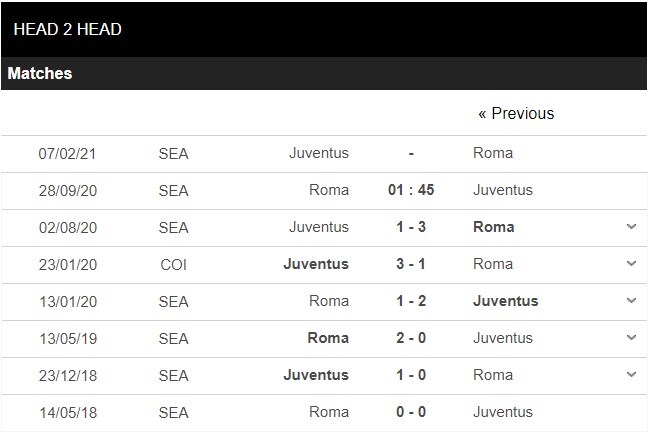Expand the 02/08/20 Juventus 1 - 3 Roma match
The image size is (652, 435).
631,227
